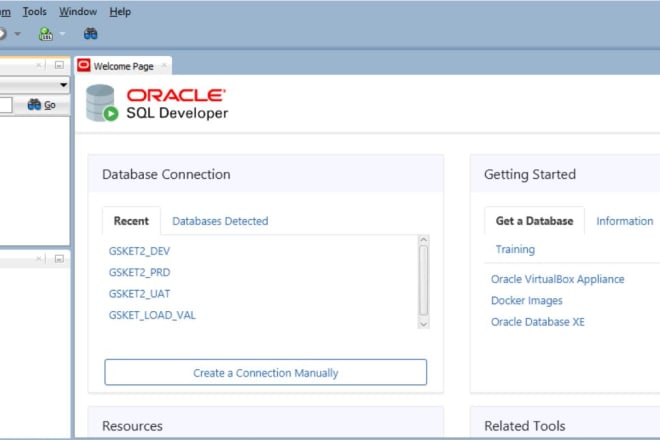
Task: Switch to the Training tab
Action: 515,249
